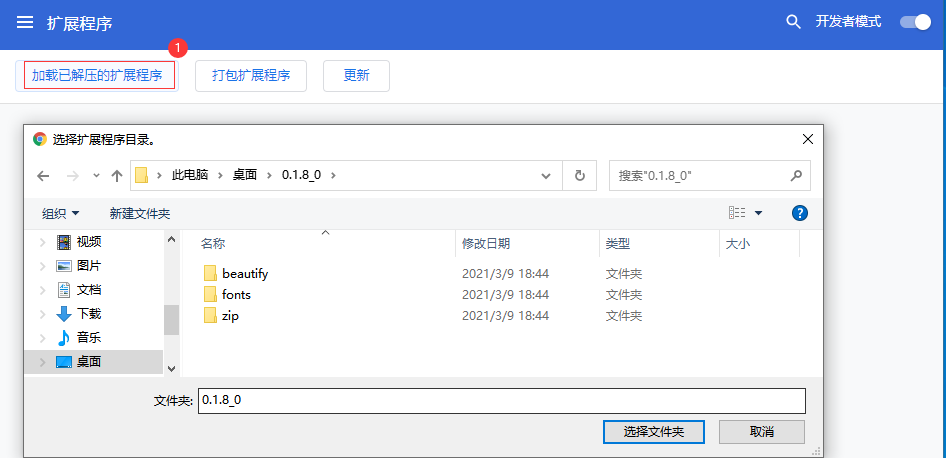Click New Folder (新建文件夹)
The image size is (946, 458).
pyautogui.click(x=140, y=213)
